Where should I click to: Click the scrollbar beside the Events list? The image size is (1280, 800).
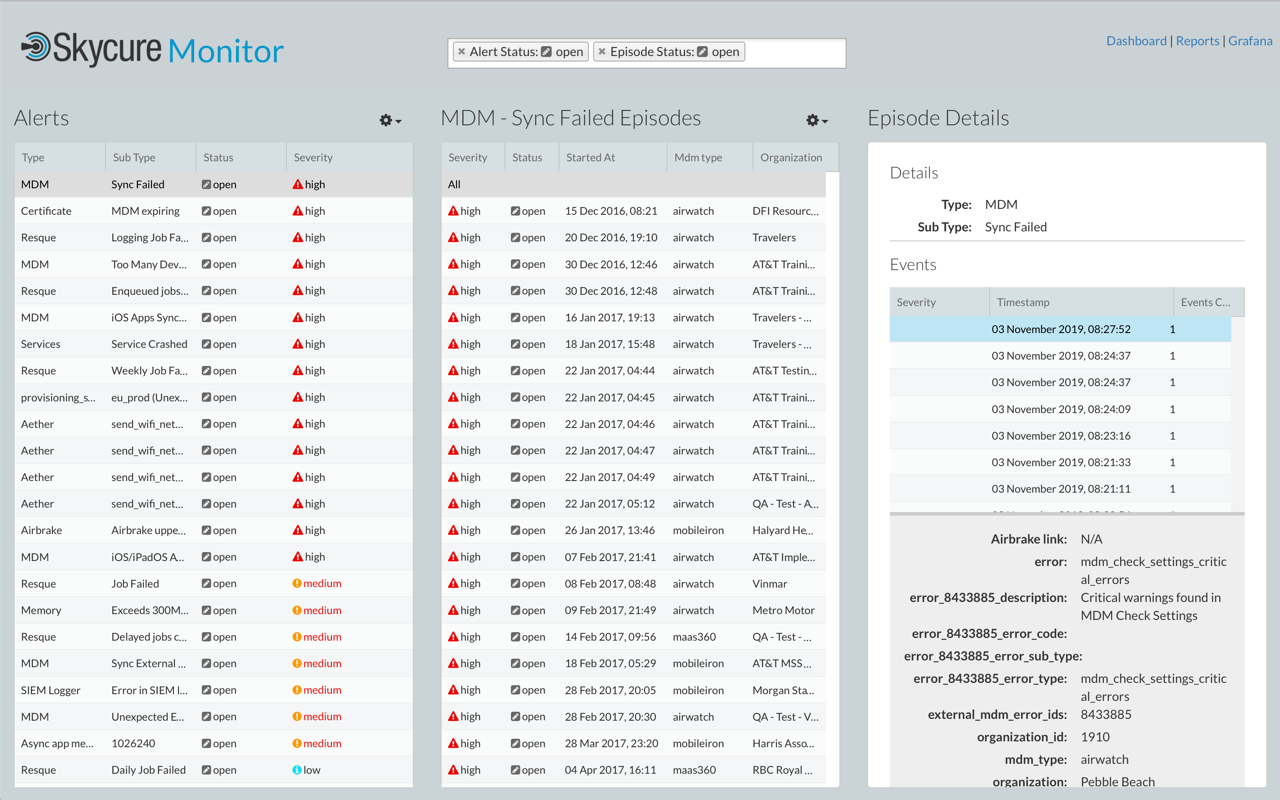[x=1238, y=400]
